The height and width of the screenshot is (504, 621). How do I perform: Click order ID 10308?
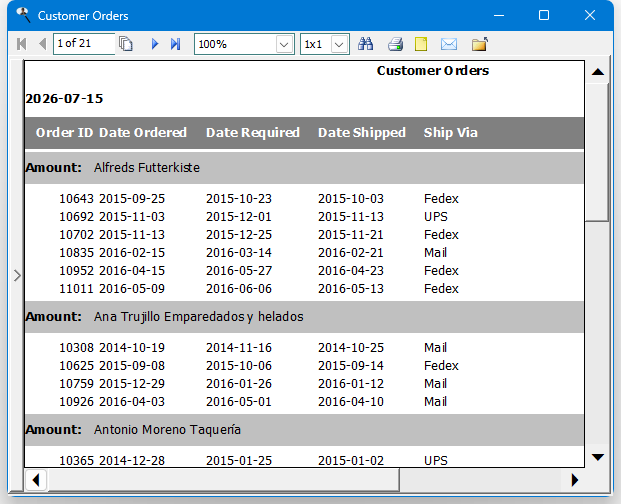(76, 348)
